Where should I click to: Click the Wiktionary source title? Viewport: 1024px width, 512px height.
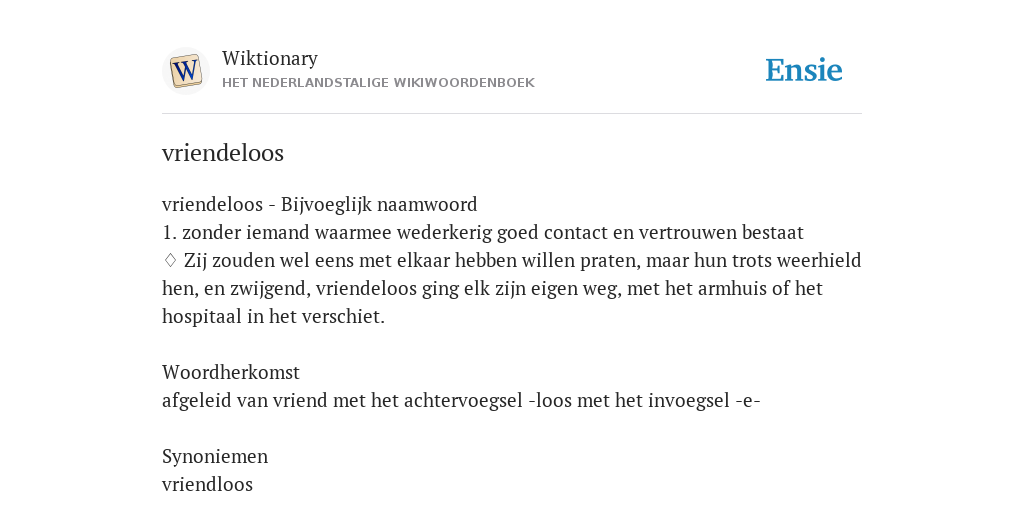pyautogui.click(x=270, y=58)
